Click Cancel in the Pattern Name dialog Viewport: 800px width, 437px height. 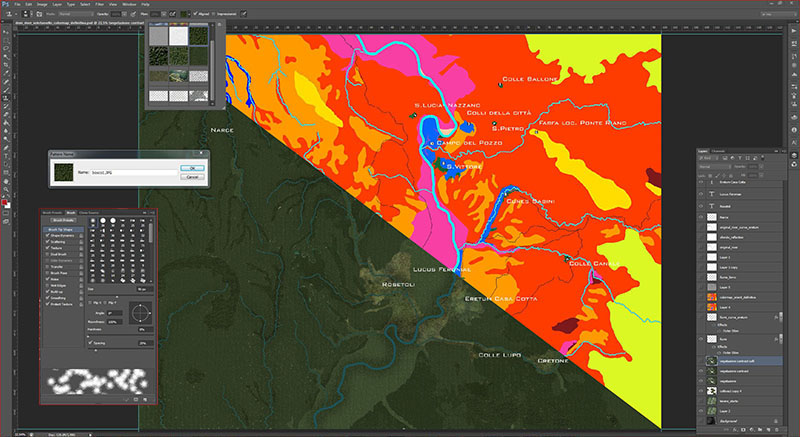tap(191, 176)
